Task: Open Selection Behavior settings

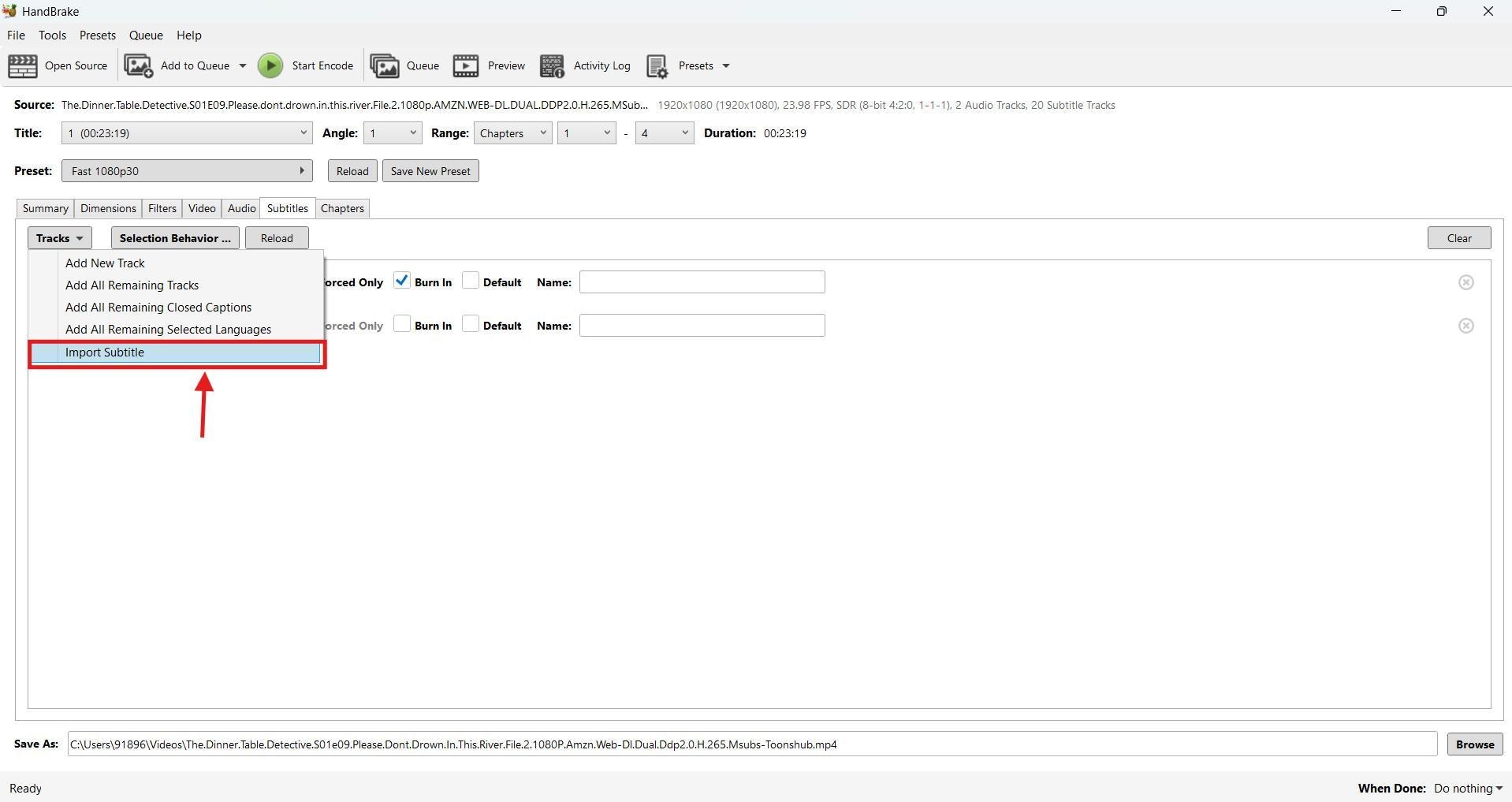Action: click(175, 238)
